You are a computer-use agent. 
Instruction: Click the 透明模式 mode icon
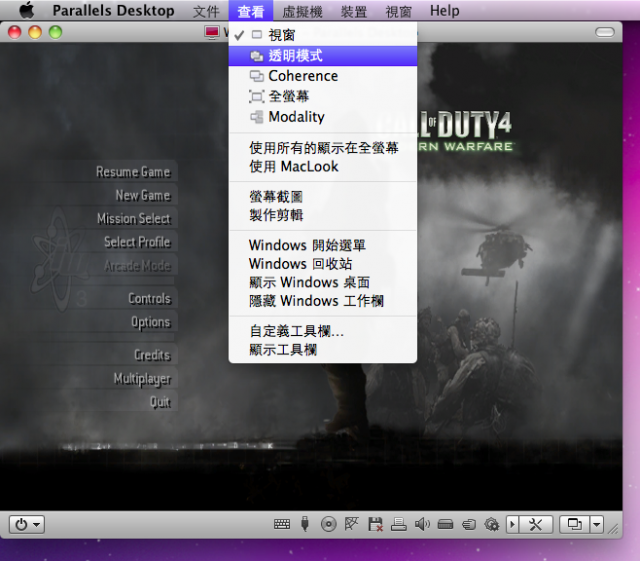pos(257,56)
